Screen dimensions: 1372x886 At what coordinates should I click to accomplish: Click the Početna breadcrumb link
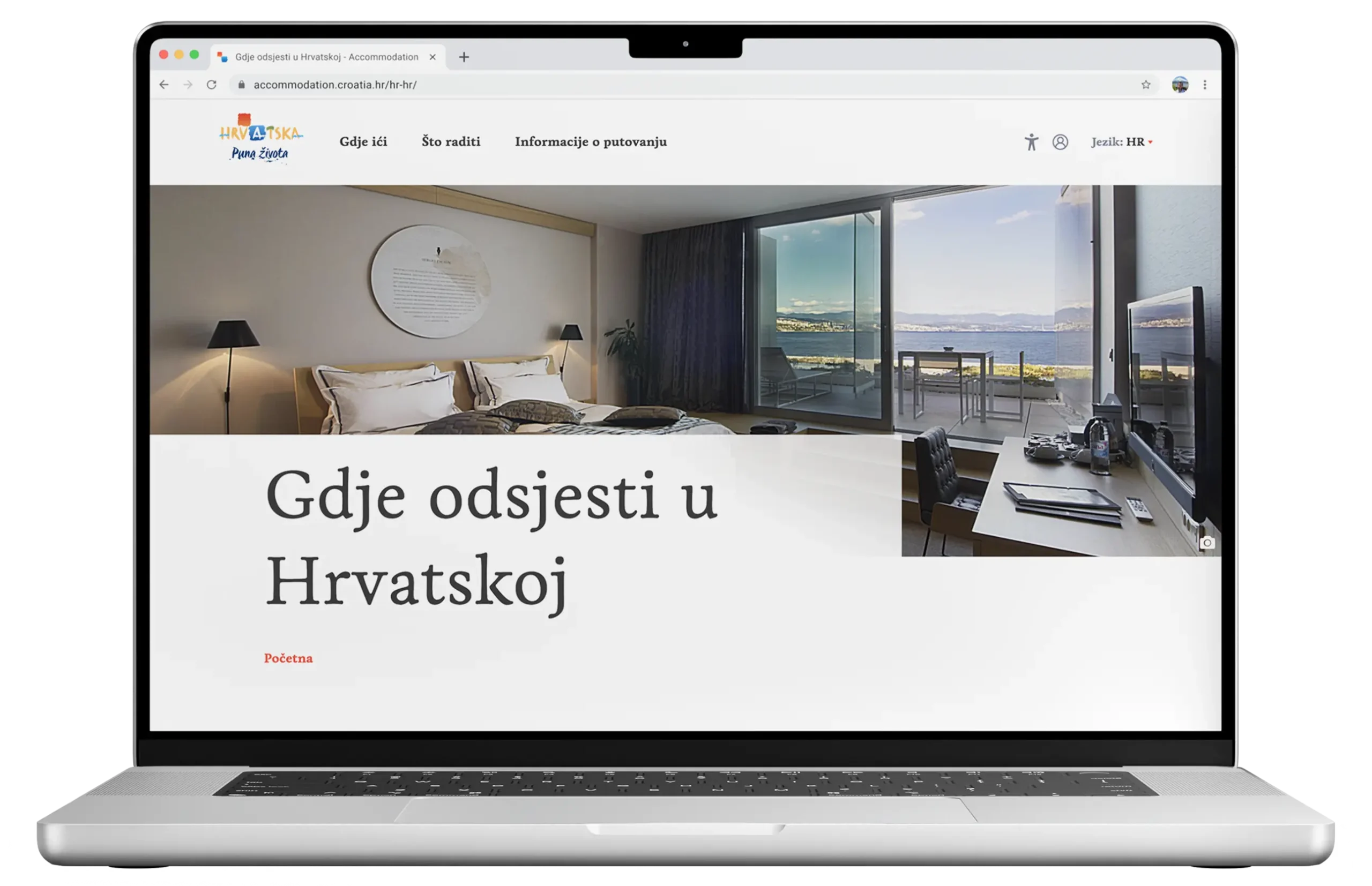(x=288, y=658)
